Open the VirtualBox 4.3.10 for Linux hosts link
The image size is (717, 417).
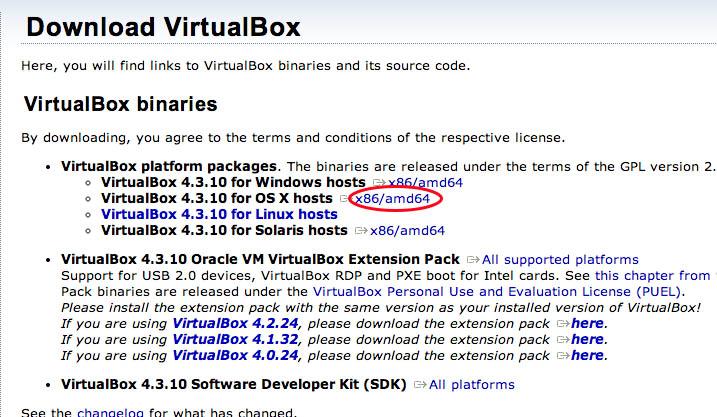click(219, 214)
